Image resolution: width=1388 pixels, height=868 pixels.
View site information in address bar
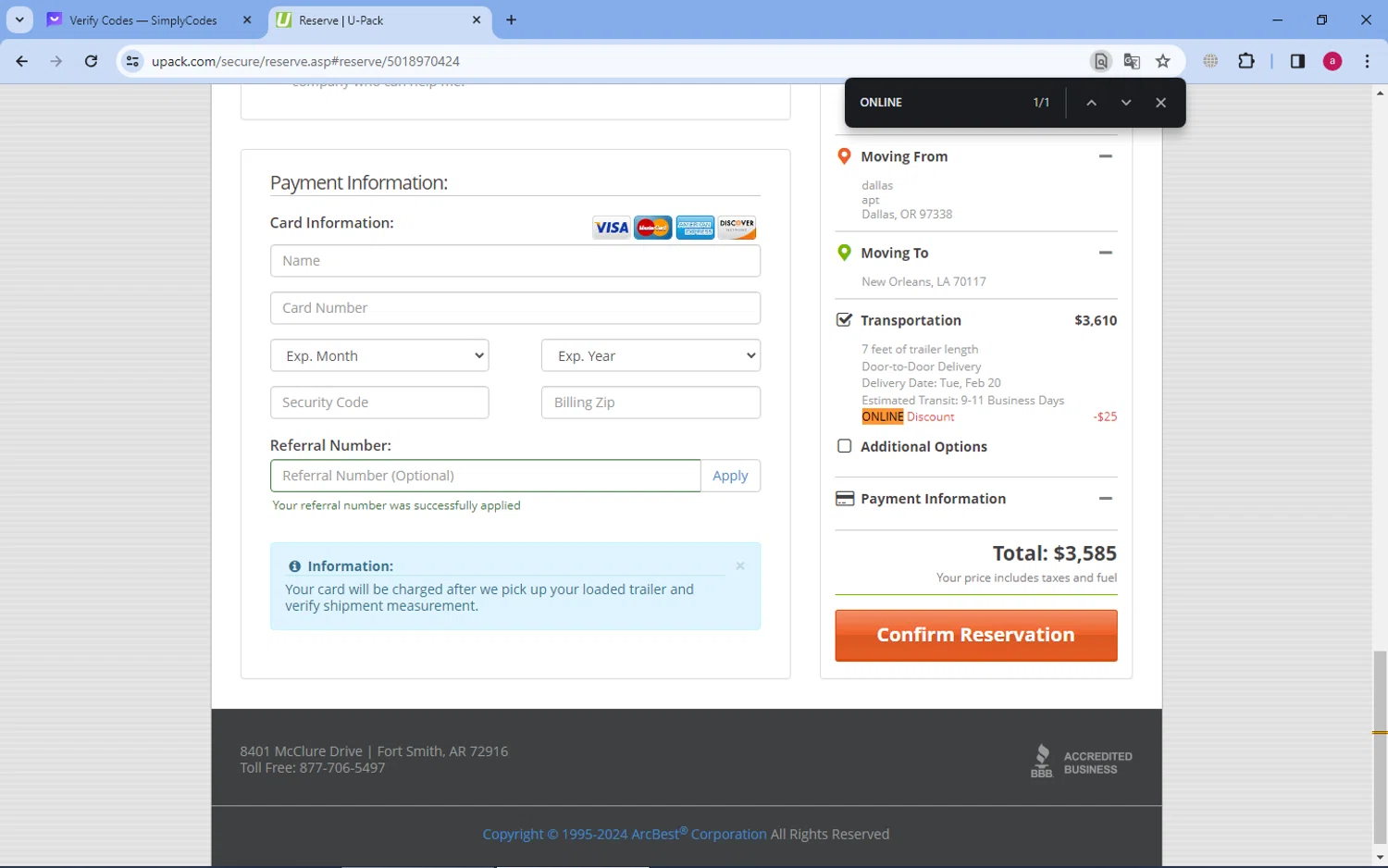(132, 61)
